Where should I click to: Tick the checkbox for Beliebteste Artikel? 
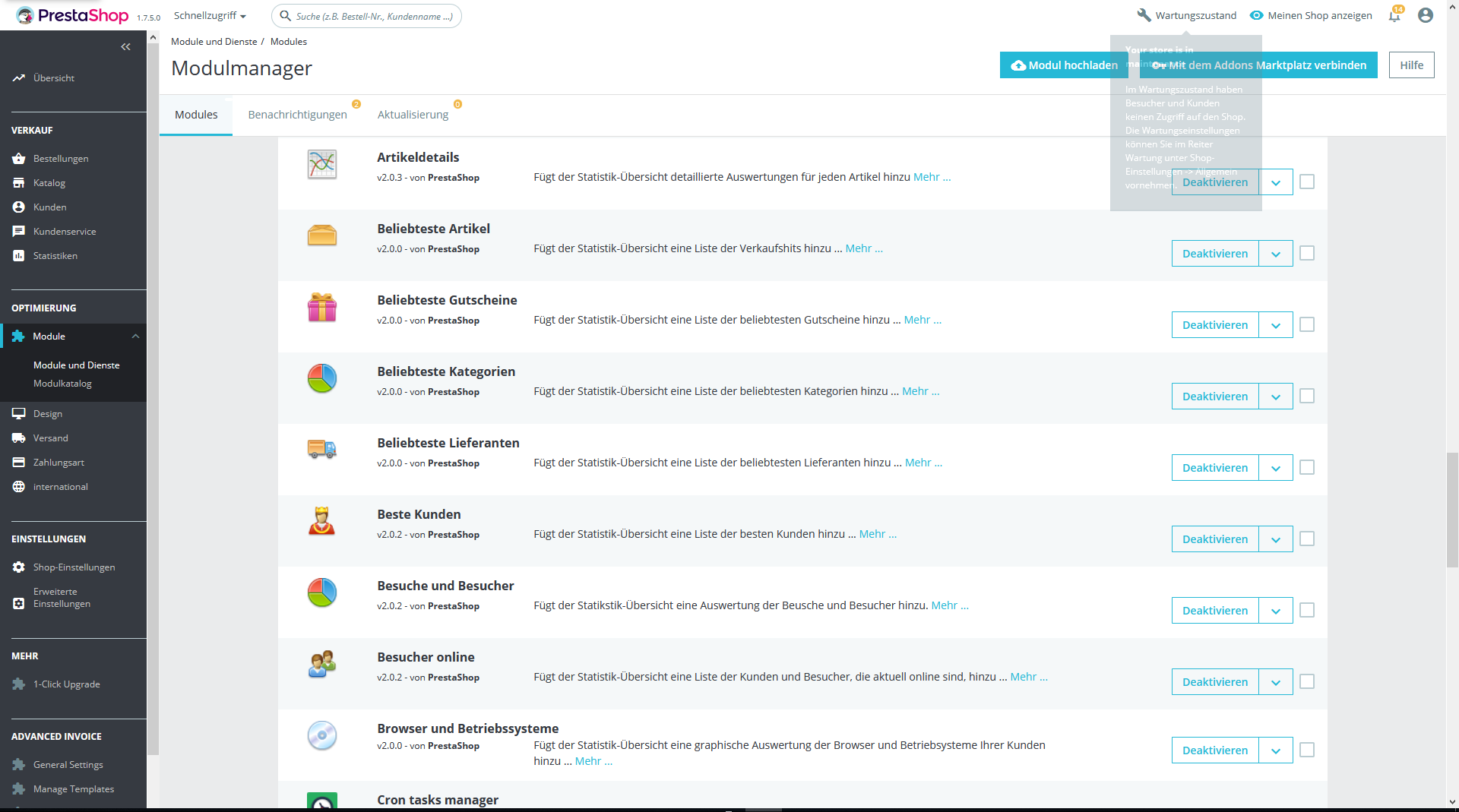(1307, 253)
